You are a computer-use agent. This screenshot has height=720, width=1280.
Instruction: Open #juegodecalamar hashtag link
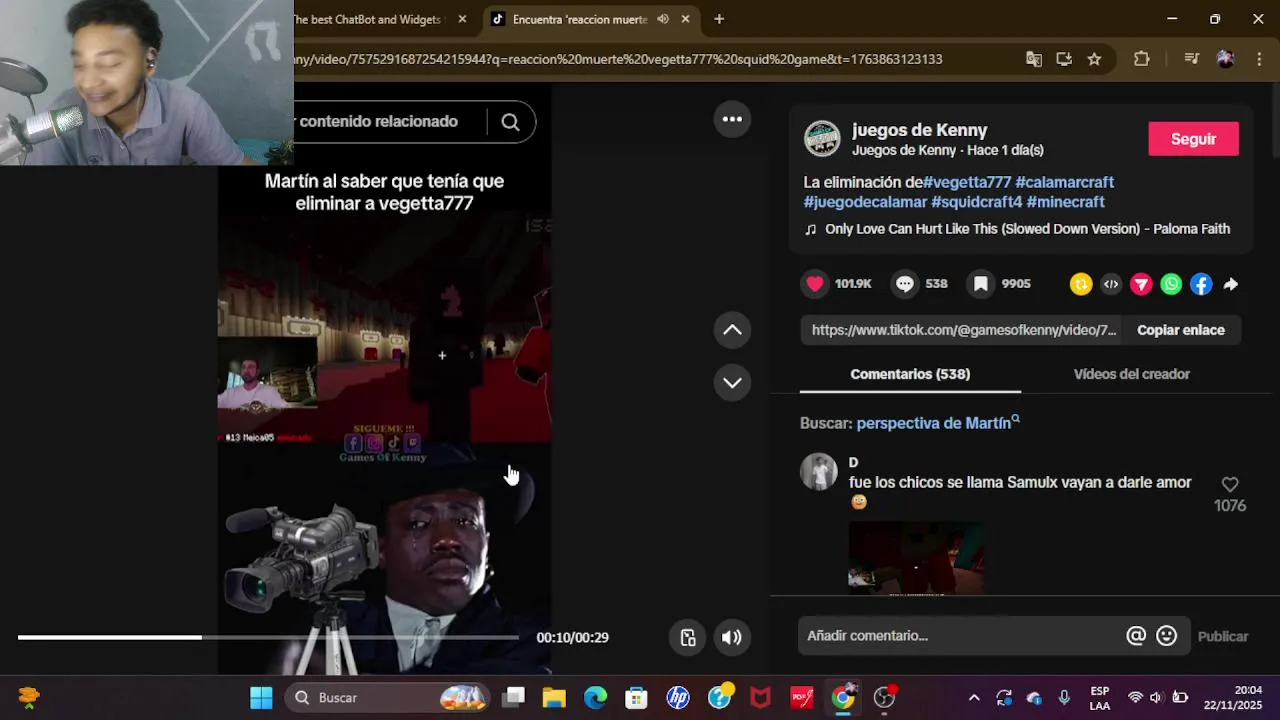(866, 202)
